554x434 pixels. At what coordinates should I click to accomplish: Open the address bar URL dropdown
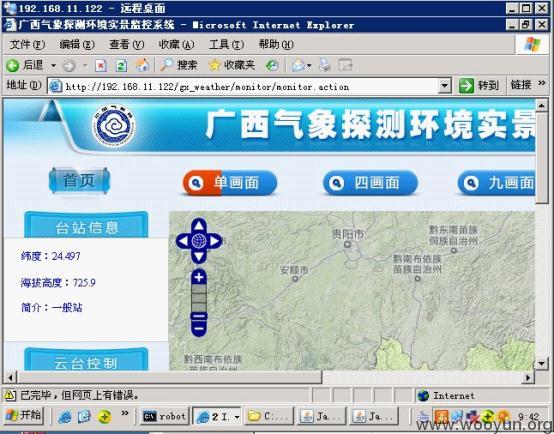click(x=444, y=86)
